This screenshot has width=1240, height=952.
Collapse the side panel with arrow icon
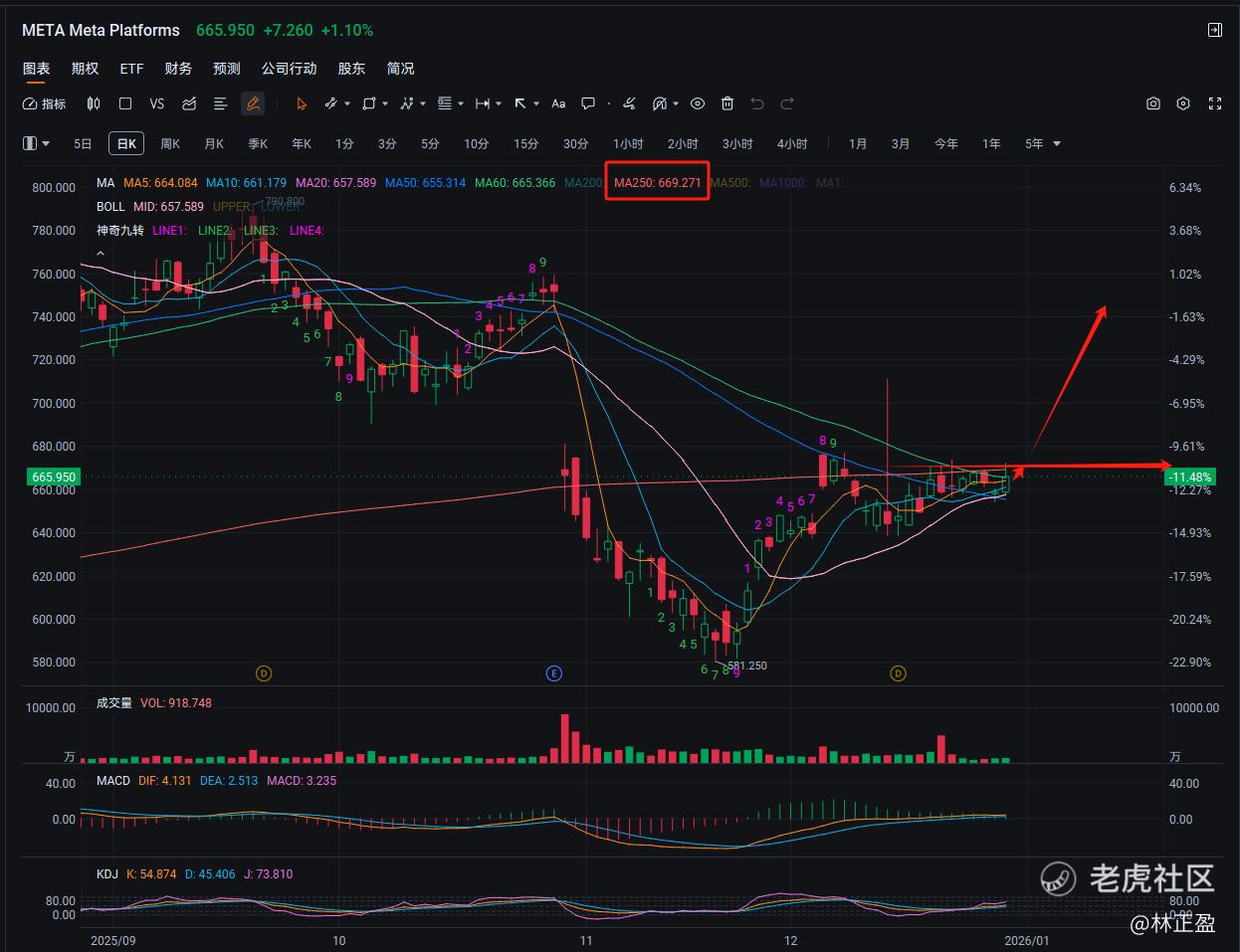(x=1215, y=30)
